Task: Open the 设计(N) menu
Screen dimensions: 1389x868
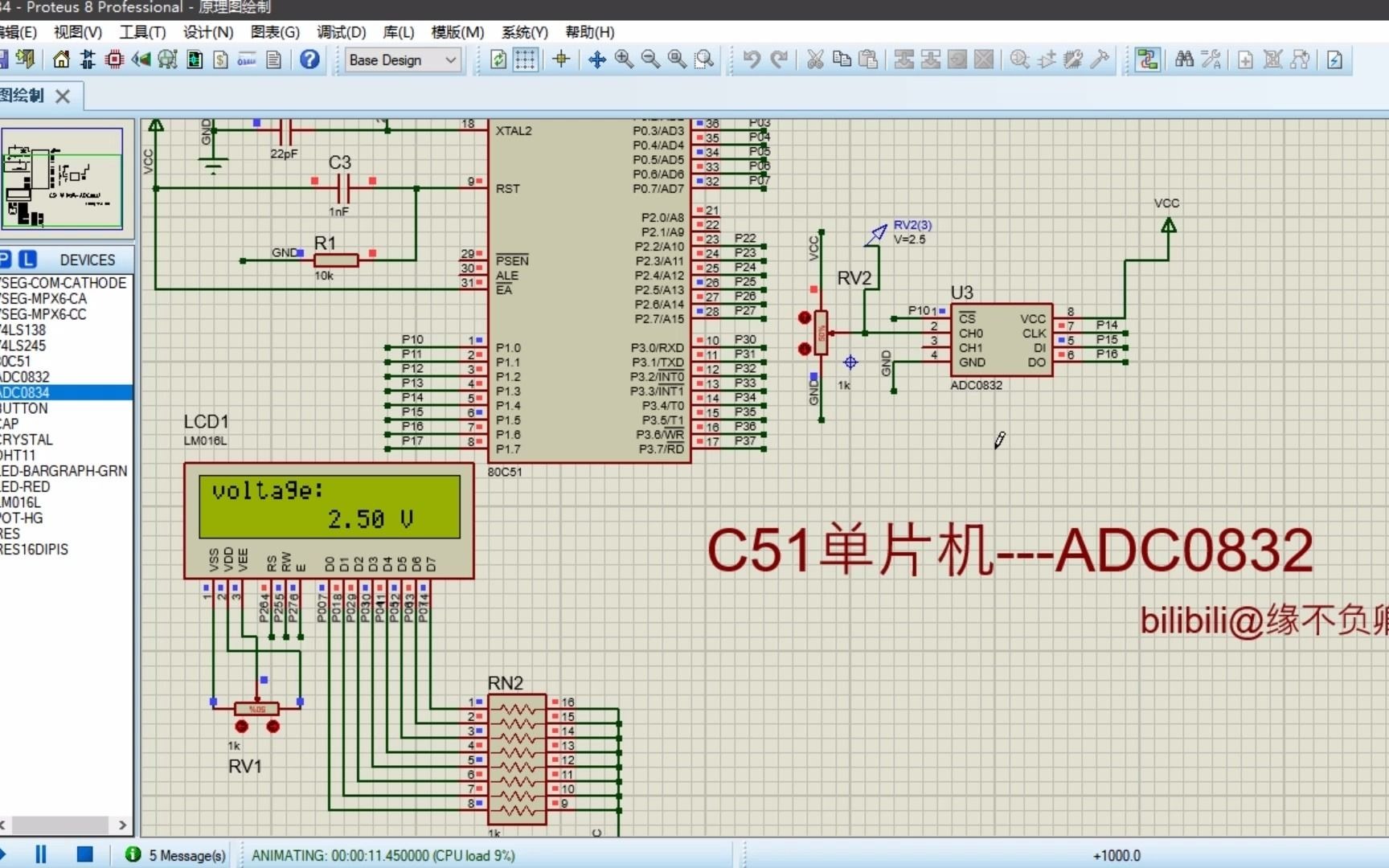Action: (207, 32)
